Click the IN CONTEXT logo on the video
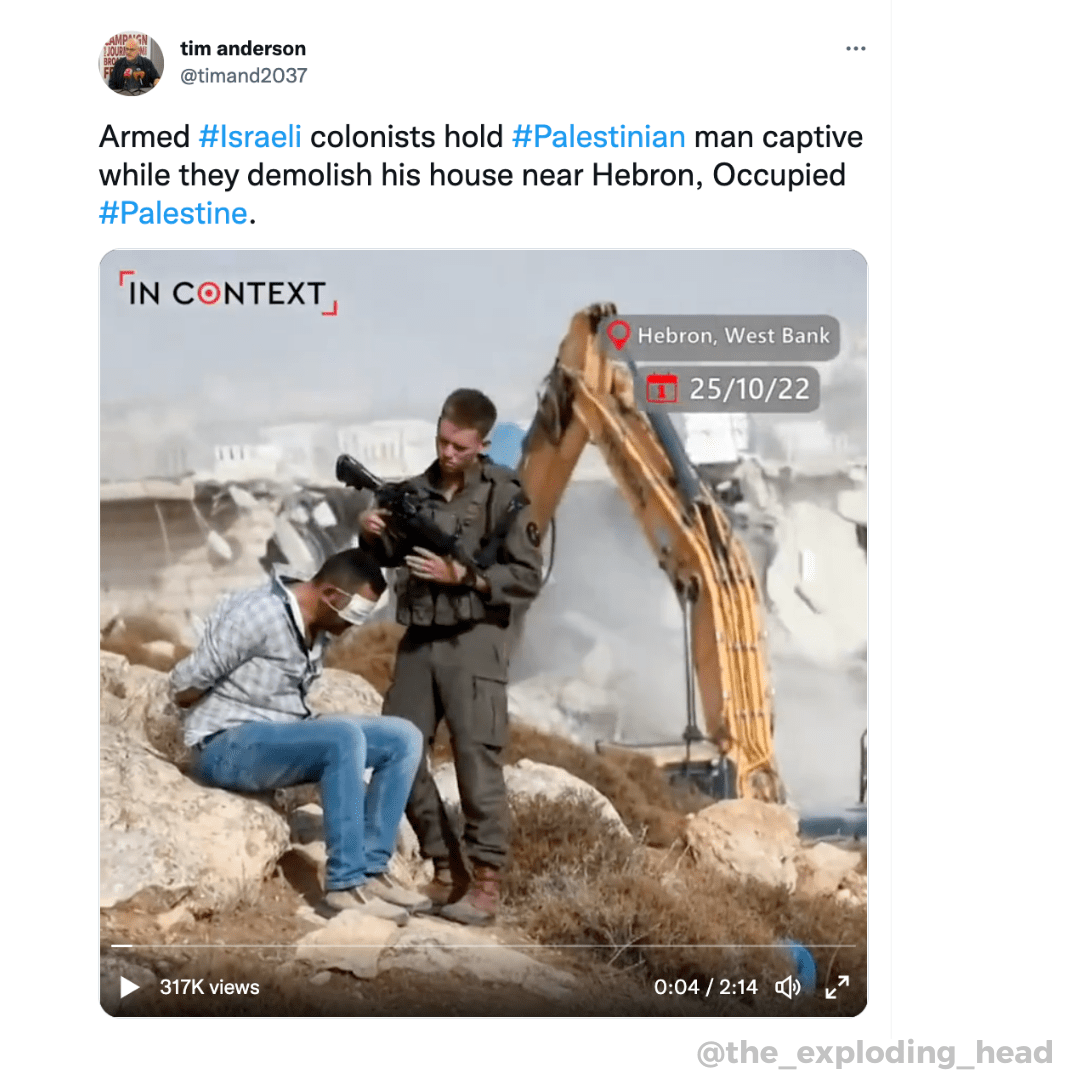1080x1080 pixels. pyautogui.click(x=228, y=293)
